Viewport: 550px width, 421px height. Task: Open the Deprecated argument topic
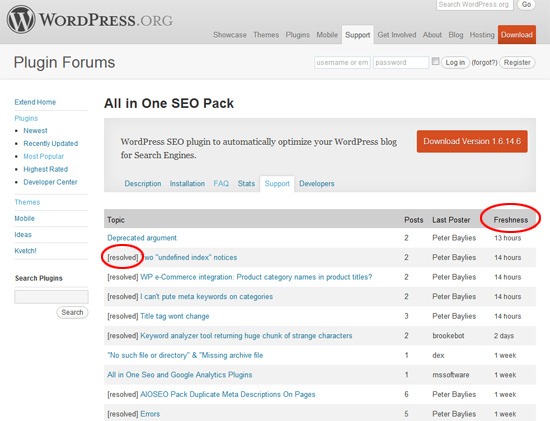pyautogui.click(x=142, y=238)
